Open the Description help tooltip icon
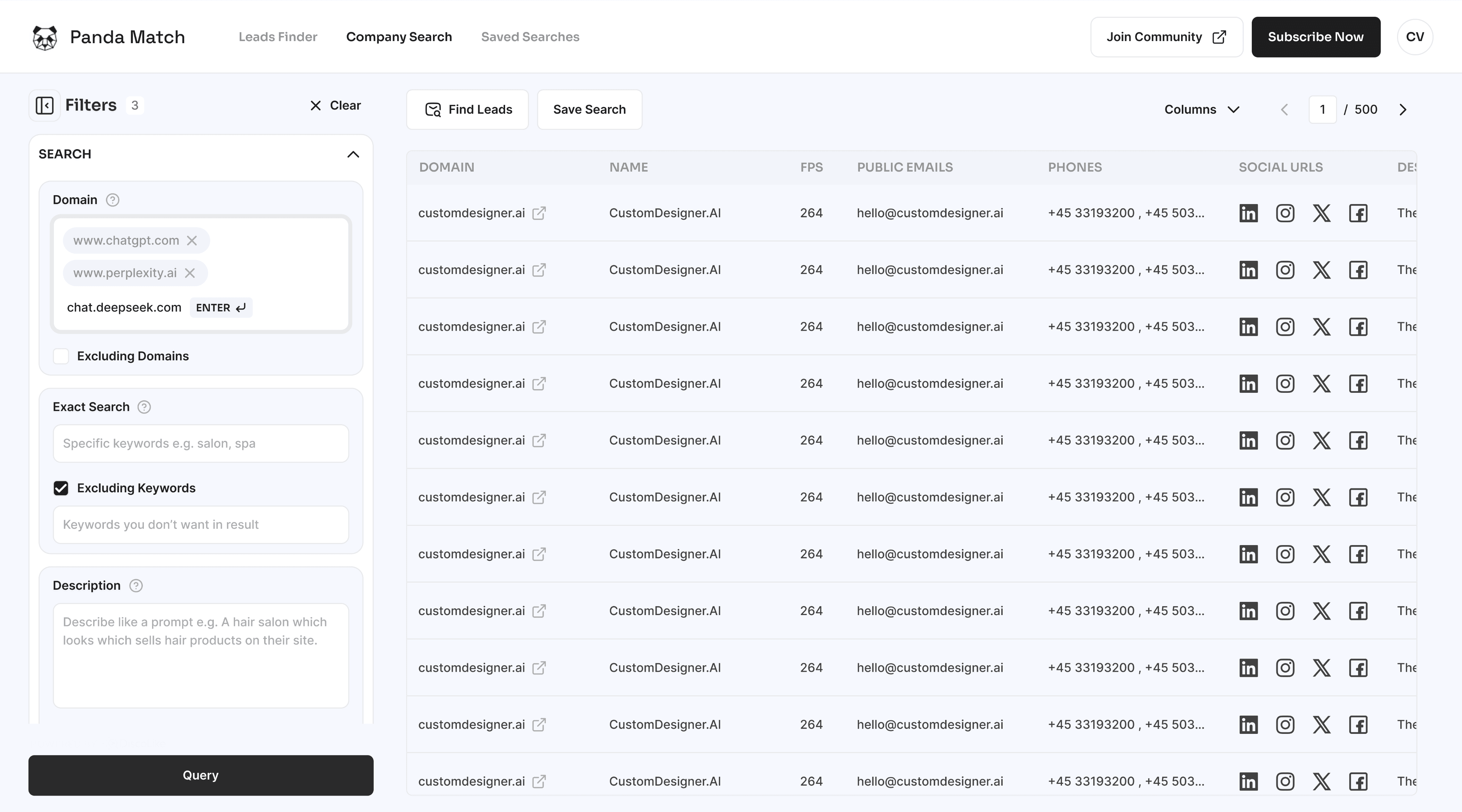This screenshot has width=1462, height=812. 136,585
